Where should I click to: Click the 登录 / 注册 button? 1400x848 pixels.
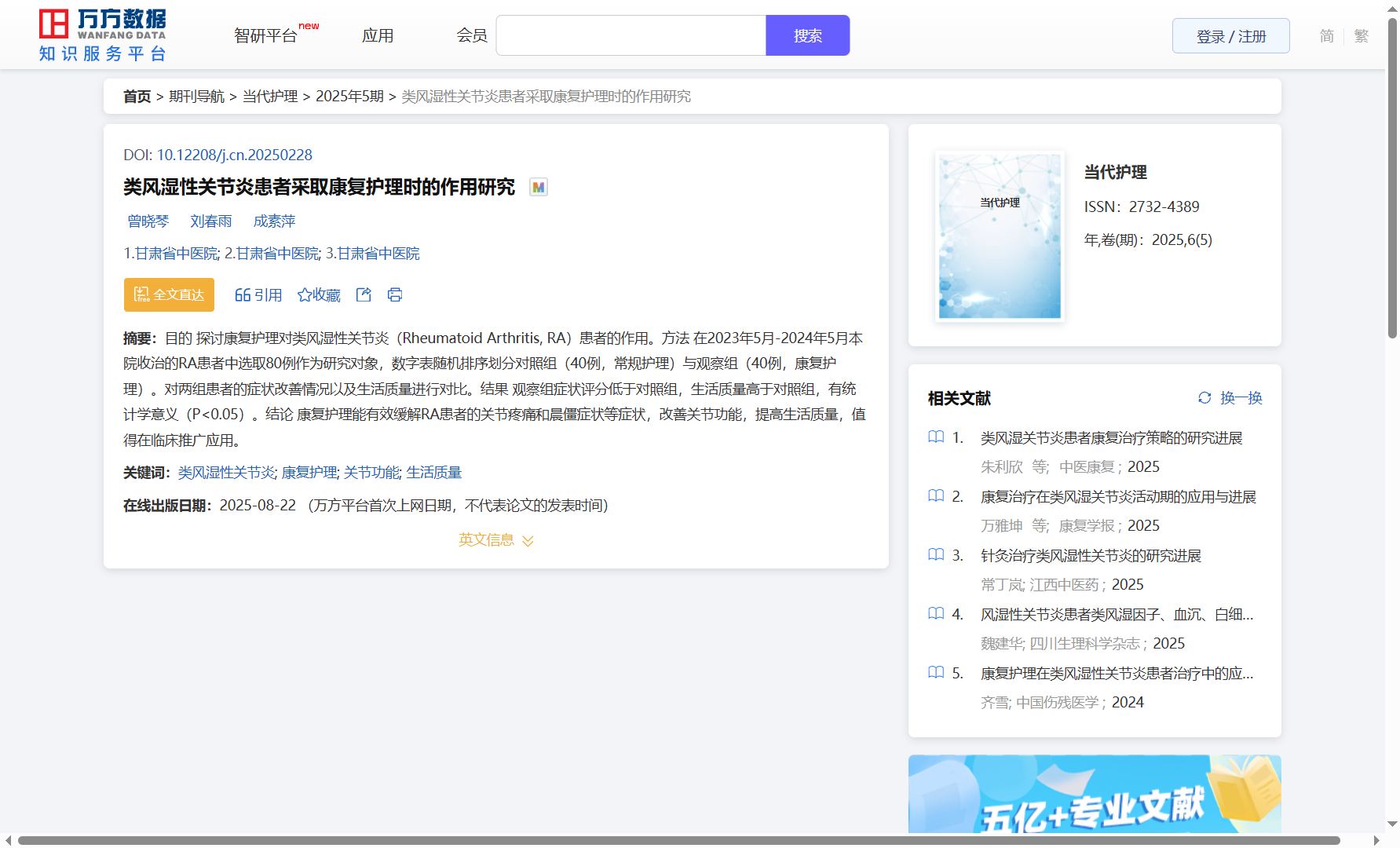(1230, 36)
